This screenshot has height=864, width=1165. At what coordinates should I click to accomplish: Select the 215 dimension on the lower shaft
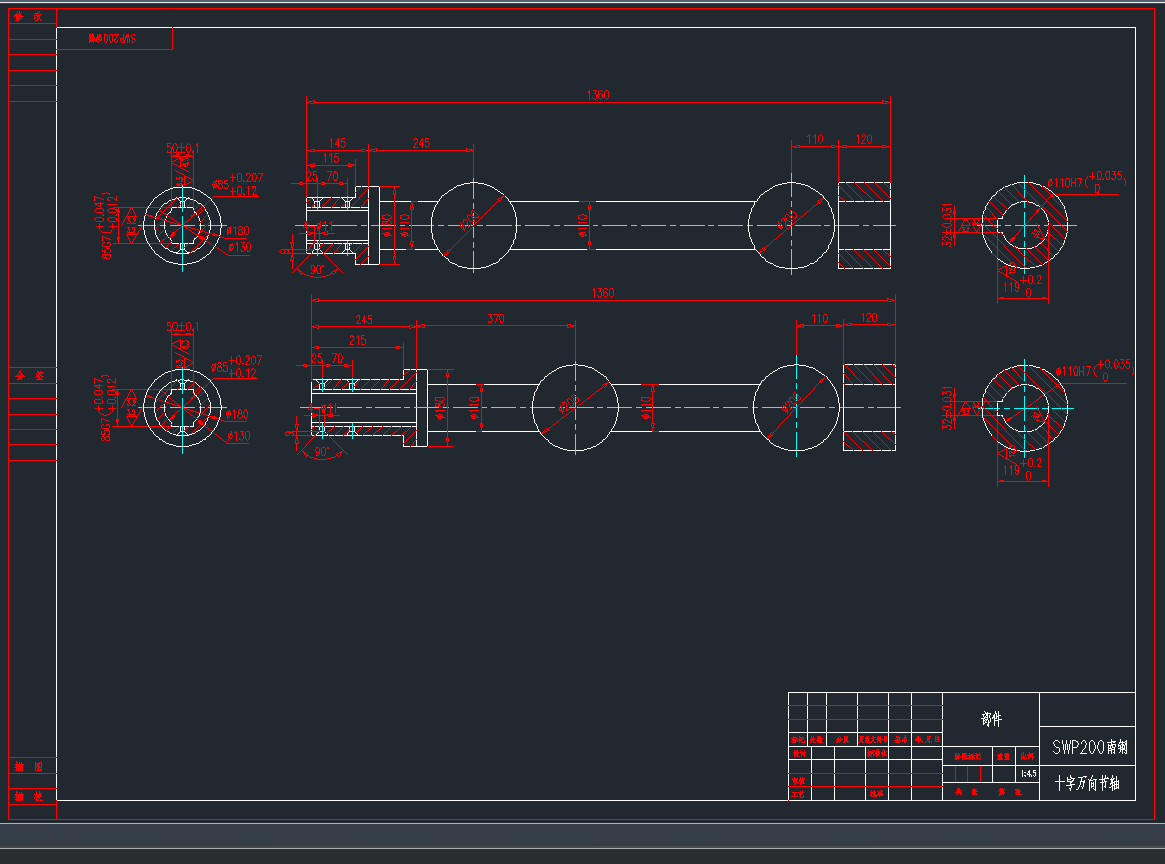pos(356,341)
